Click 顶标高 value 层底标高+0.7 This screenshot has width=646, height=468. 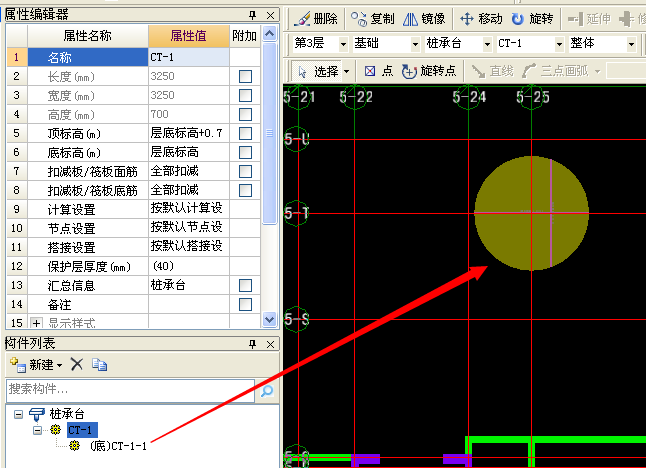[189, 133]
